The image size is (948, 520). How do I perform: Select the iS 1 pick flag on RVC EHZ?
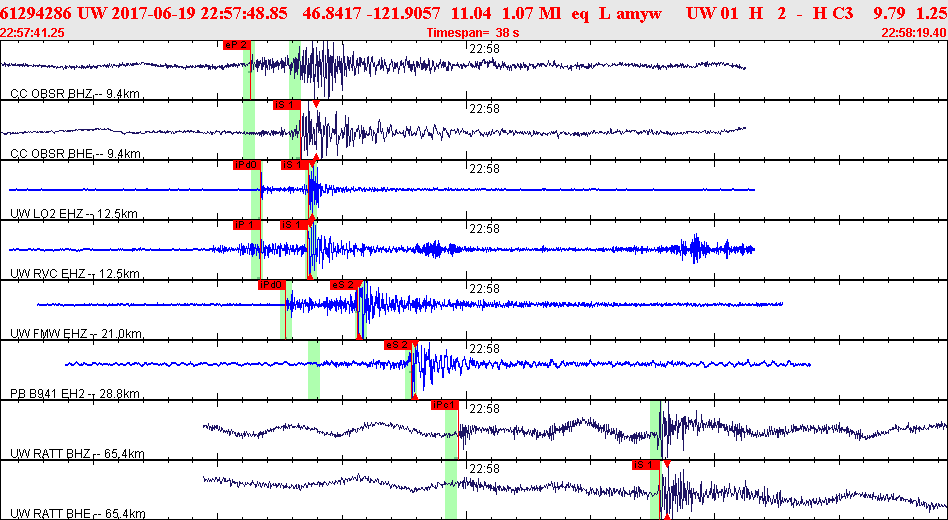[294, 225]
